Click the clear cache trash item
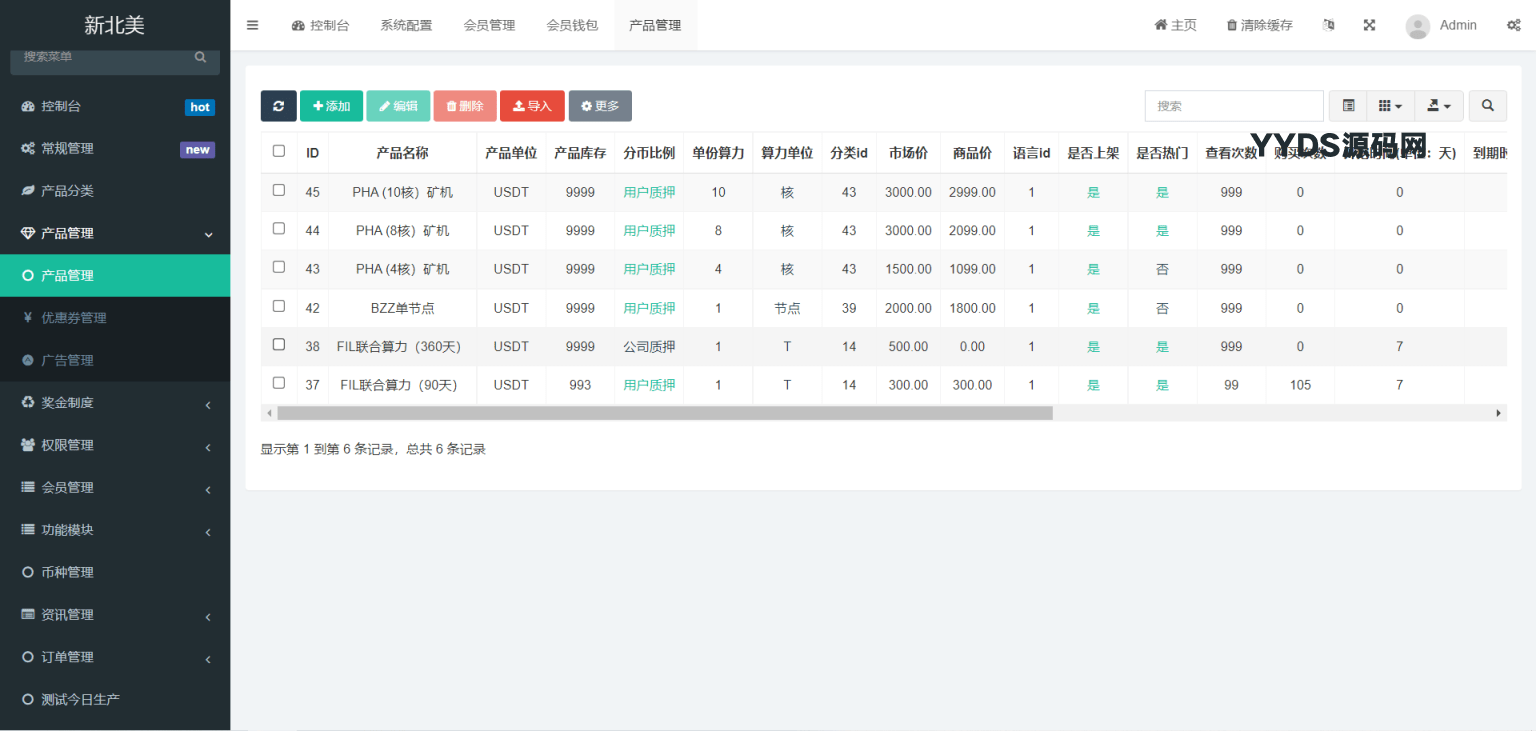 click(x=1259, y=25)
